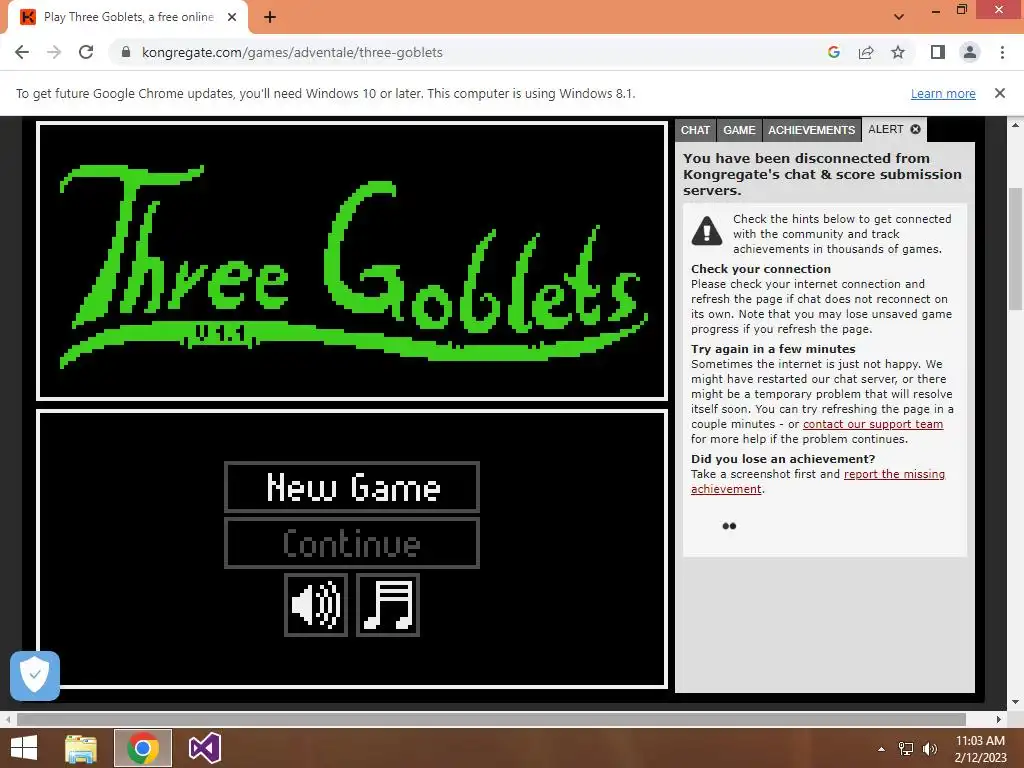Click the kongregate.com address bar
Image resolution: width=1024 pixels, height=768 pixels.
pyautogui.click(x=470, y=52)
